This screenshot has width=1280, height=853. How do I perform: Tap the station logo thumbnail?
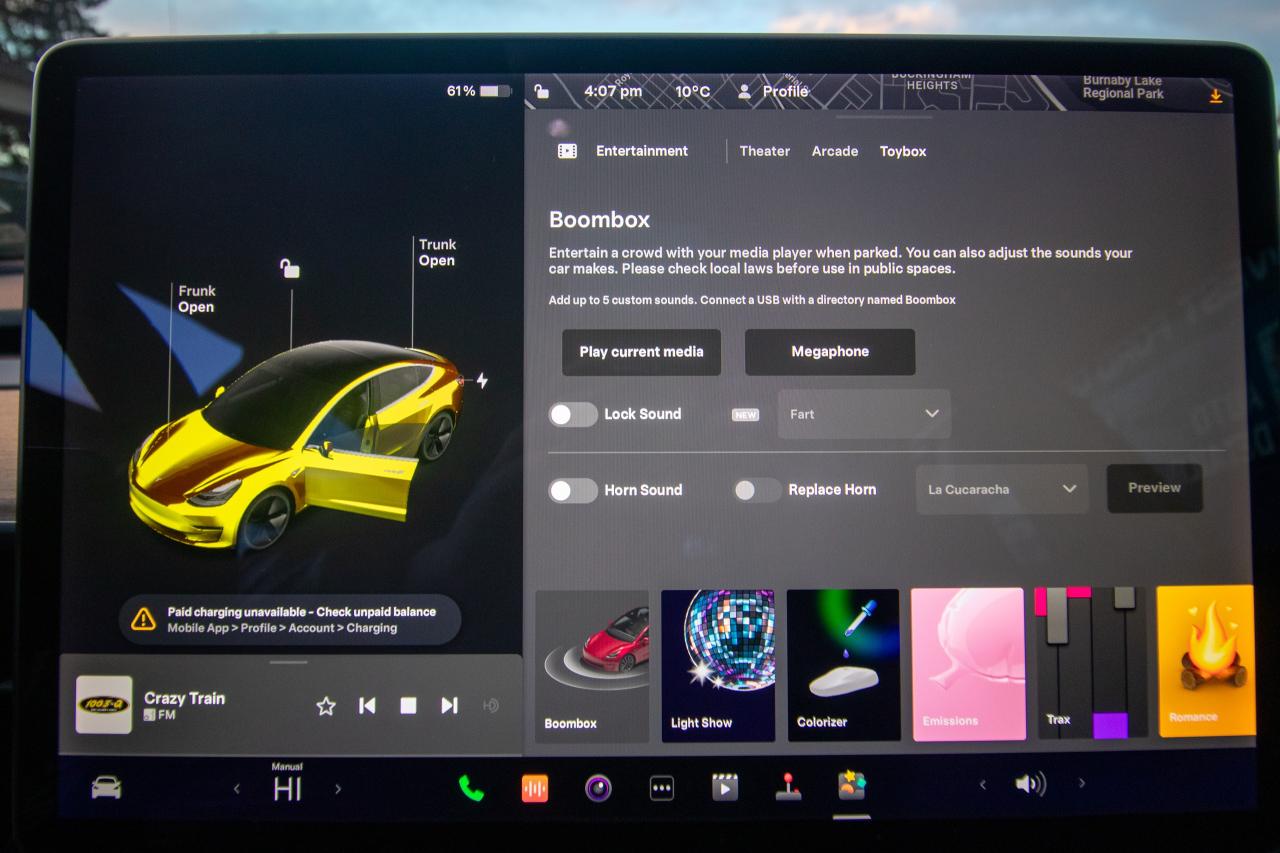104,705
